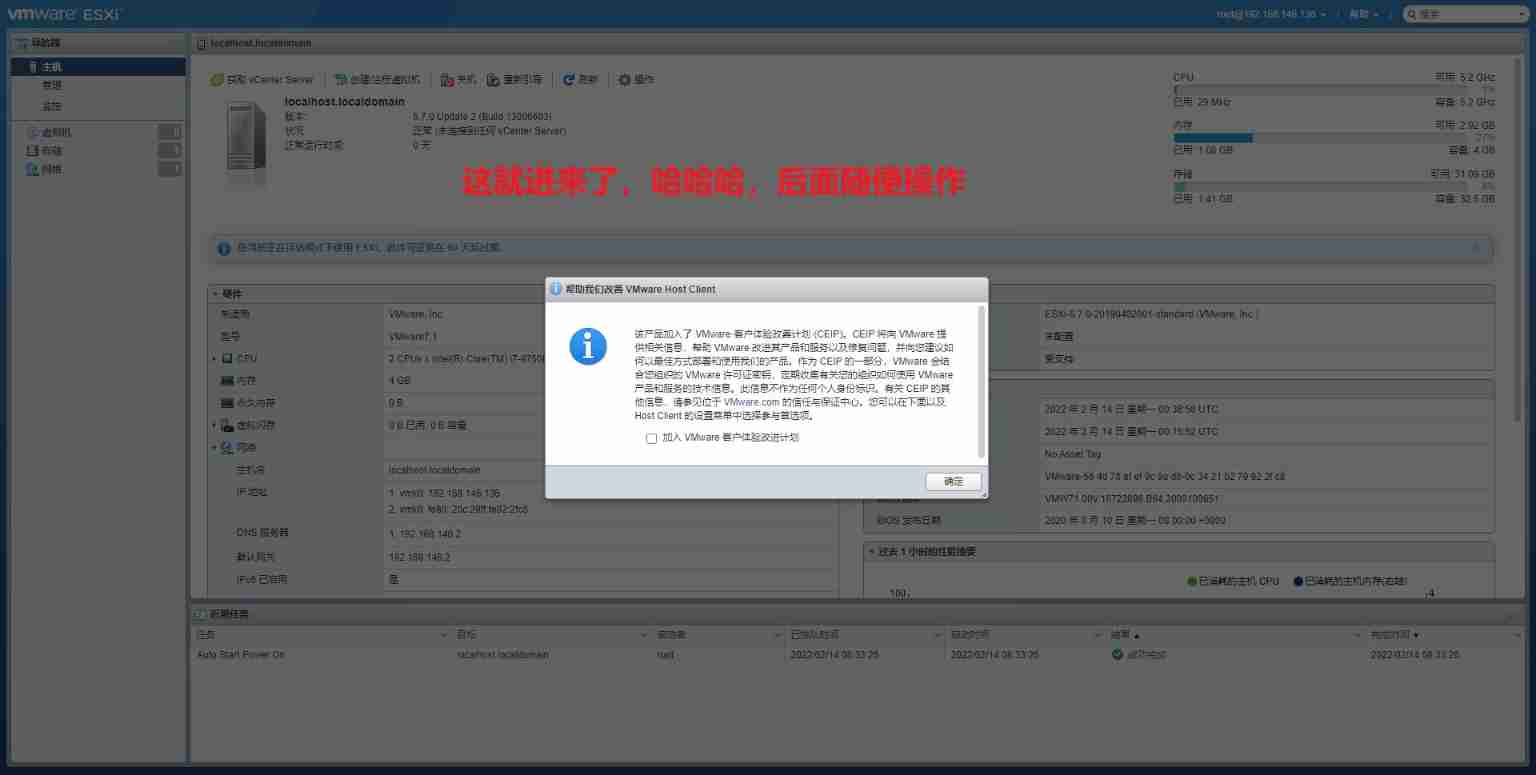This screenshot has height=775, width=1536.
Task: Click the 网络 icon in the navigator
Action: pos(33,169)
